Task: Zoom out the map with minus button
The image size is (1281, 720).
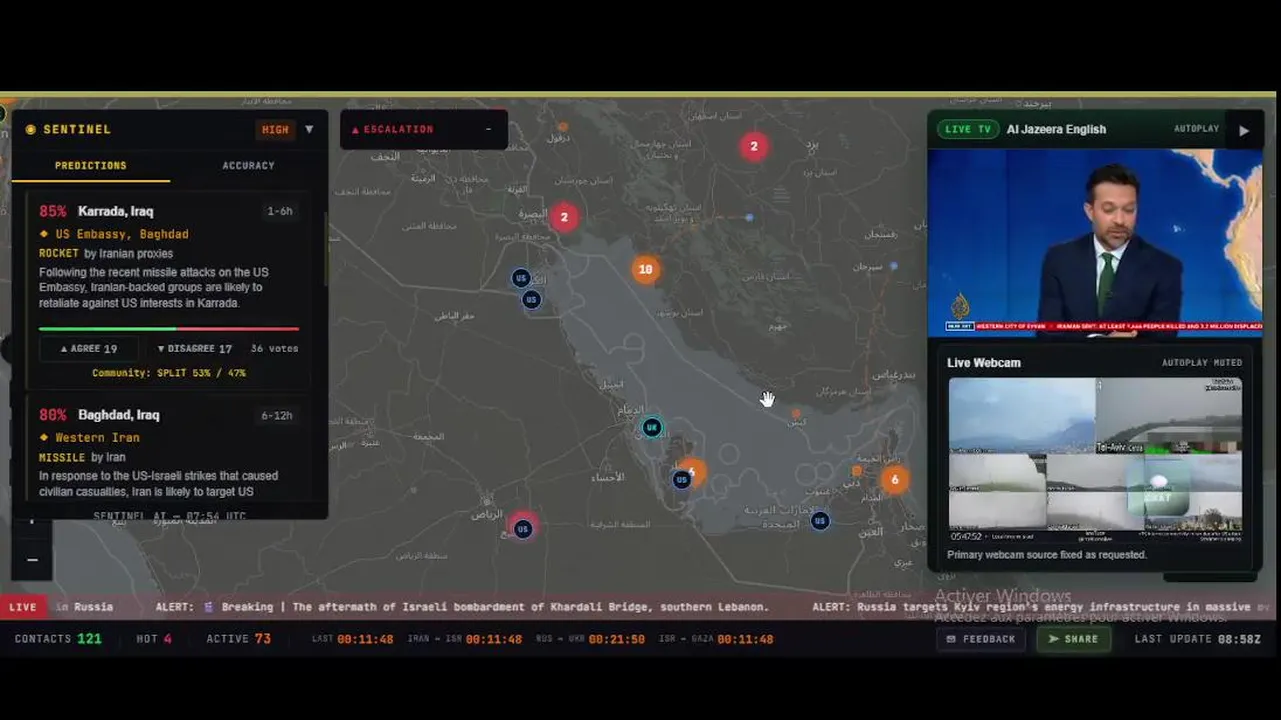Action: (32, 560)
